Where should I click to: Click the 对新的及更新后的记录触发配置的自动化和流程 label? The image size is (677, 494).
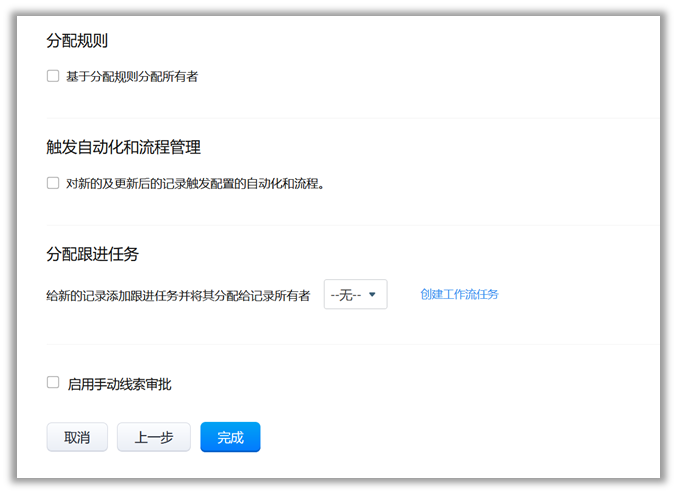(195, 184)
